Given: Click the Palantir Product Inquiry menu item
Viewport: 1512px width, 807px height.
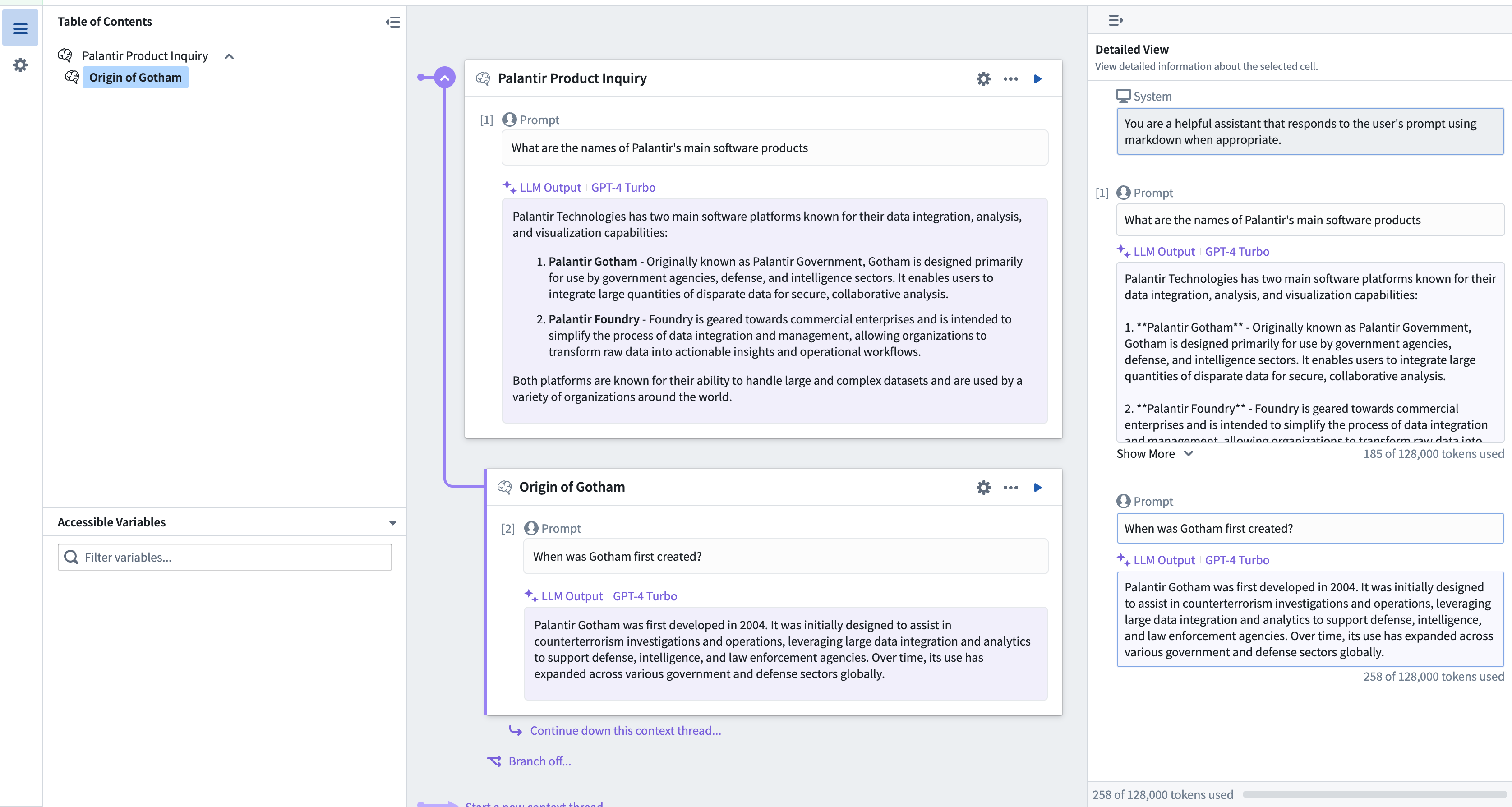Looking at the screenshot, I should point(145,55).
